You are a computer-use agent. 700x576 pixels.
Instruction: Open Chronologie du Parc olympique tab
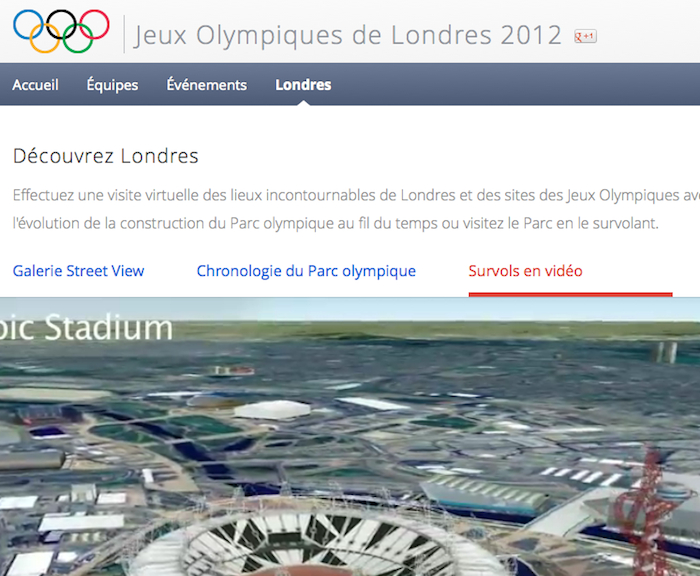tap(306, 271)
